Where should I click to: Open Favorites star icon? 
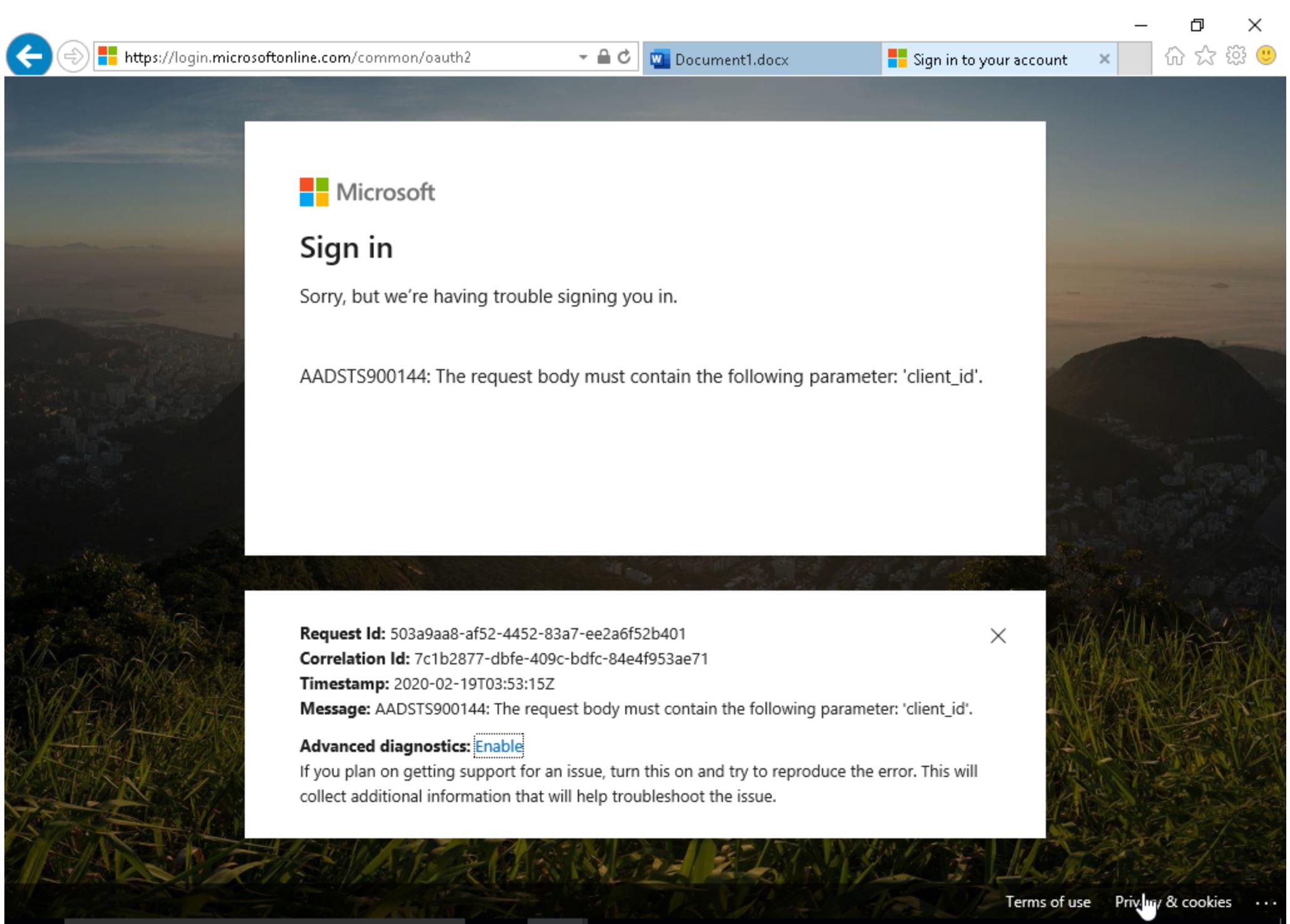click(x=1205, y=57)
